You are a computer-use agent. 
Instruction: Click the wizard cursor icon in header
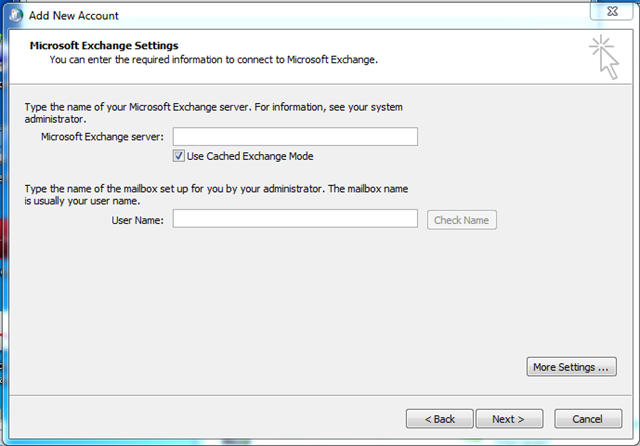tap(604, 57)
